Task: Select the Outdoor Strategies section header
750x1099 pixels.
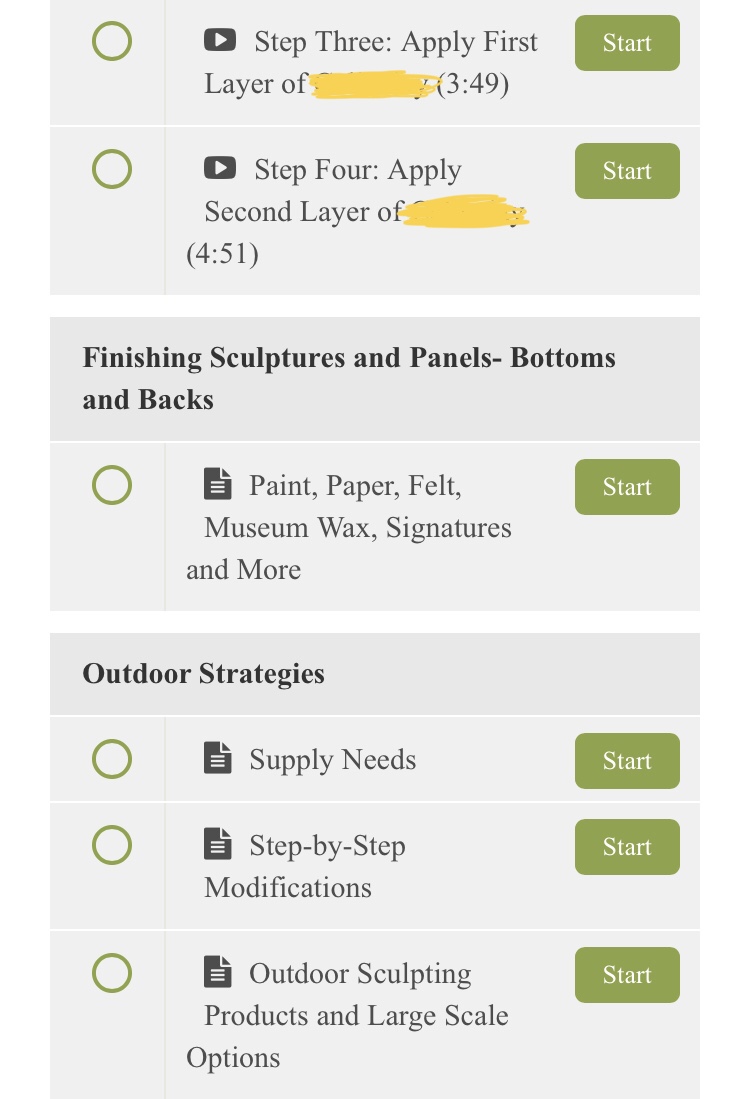Action: click(x=375, y=674)
